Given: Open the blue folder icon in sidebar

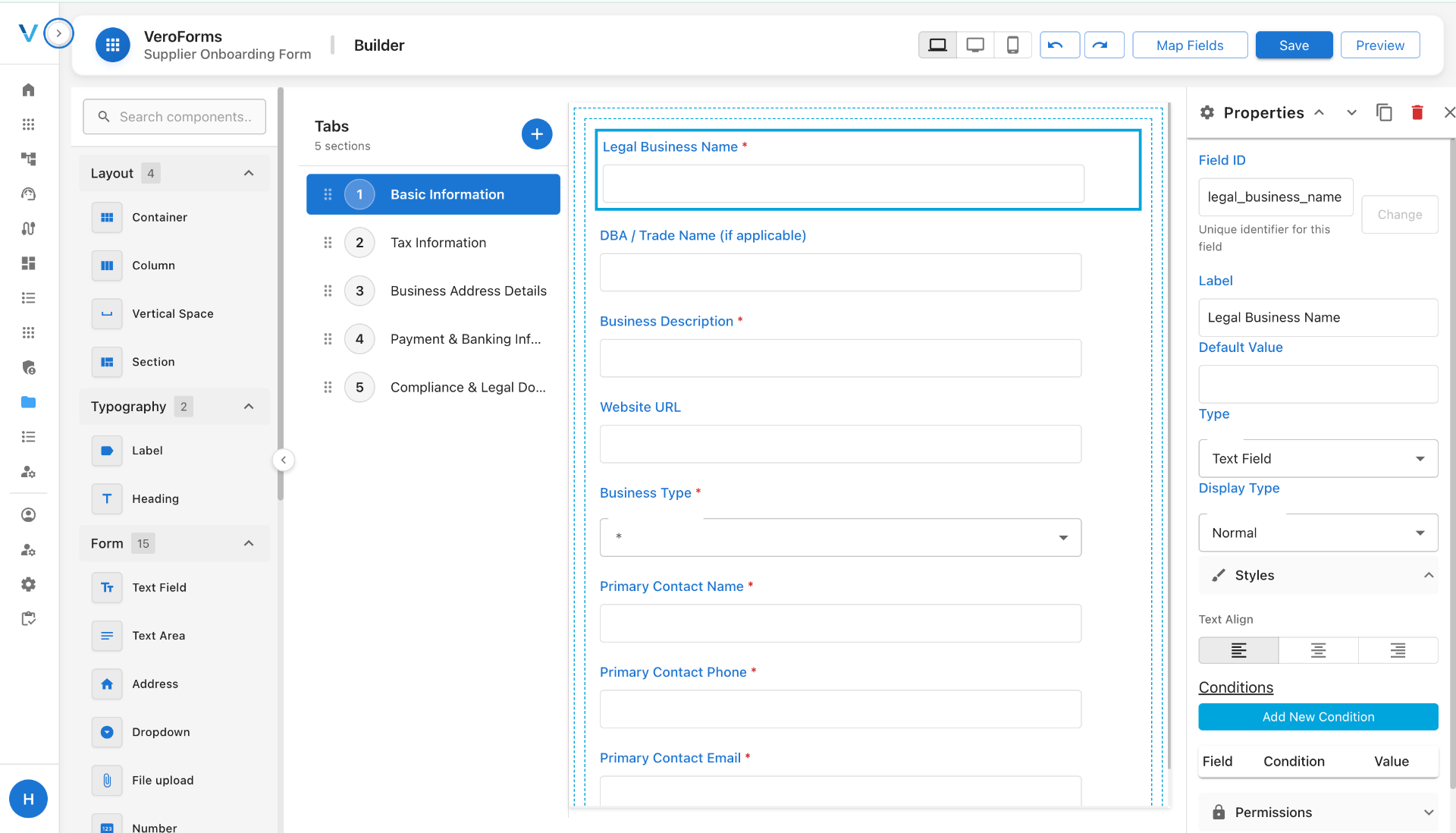Looking at the screenshot, I should pos(28,402).
